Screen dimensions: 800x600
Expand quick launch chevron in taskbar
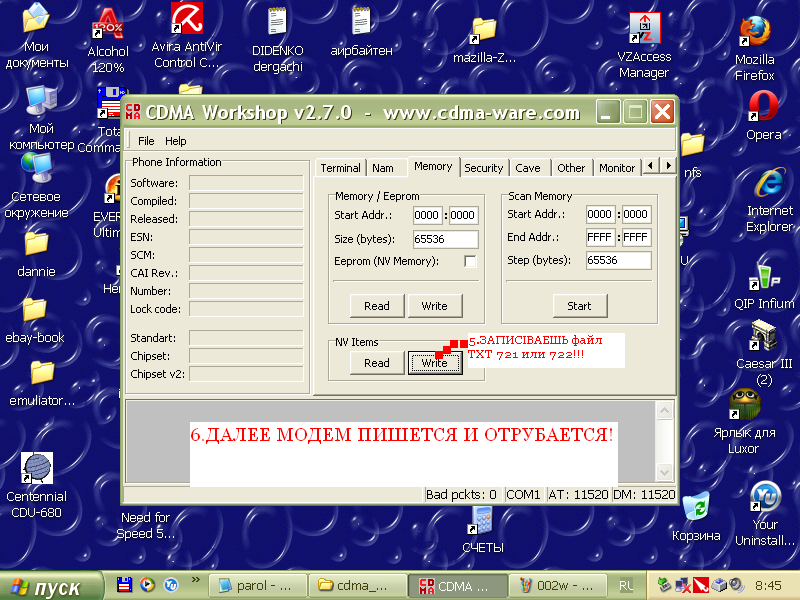(195, 580)
